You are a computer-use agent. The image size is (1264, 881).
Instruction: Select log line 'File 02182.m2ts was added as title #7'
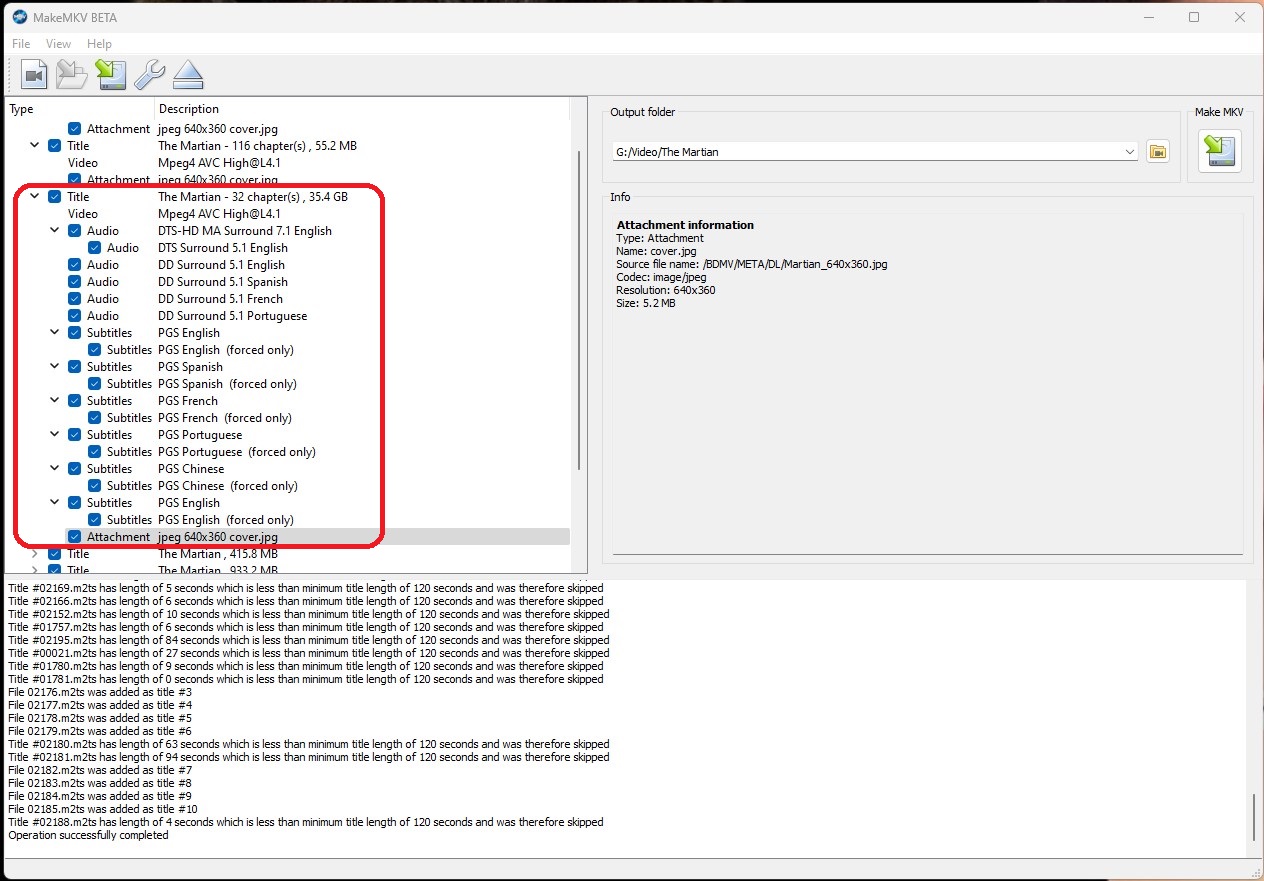pyautogui.click(x=100, y=770)
